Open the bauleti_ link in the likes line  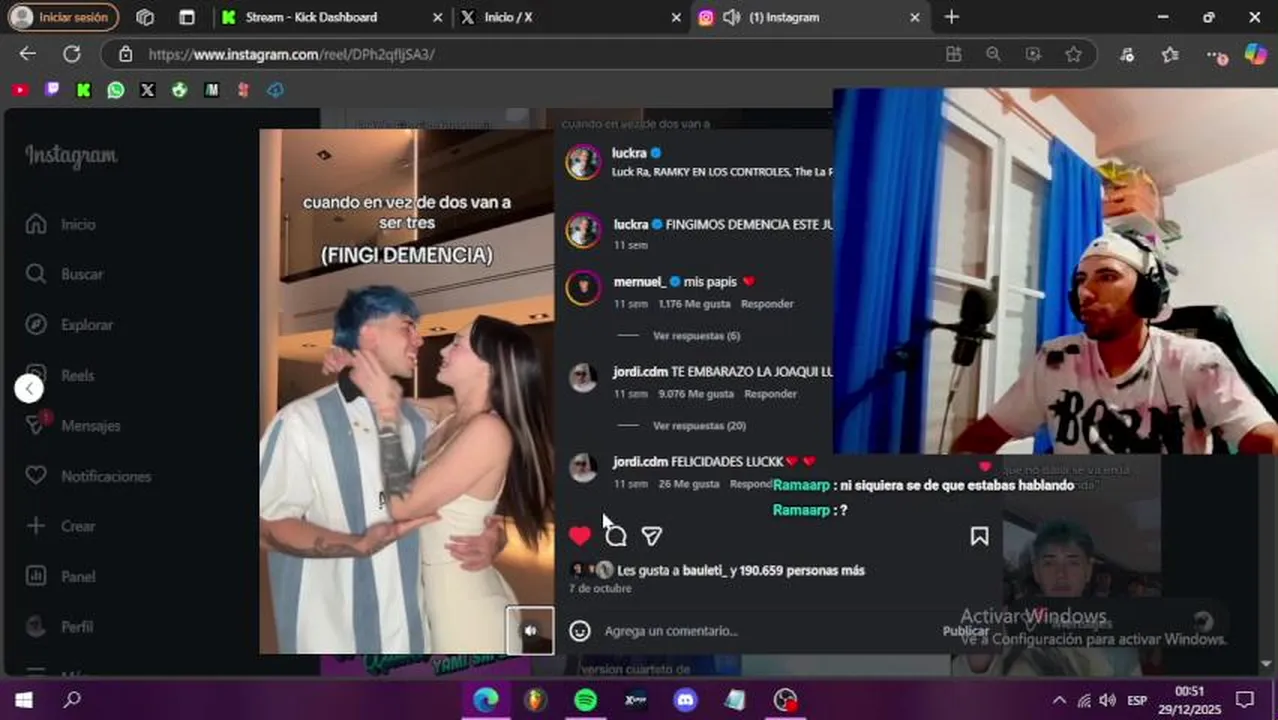pyautogui.click(x=704, y=571)
